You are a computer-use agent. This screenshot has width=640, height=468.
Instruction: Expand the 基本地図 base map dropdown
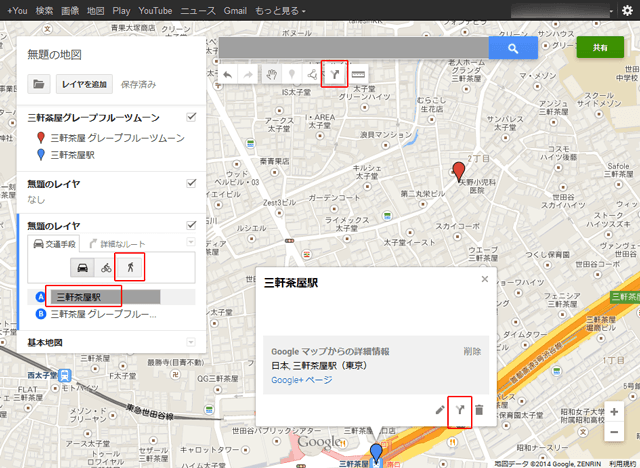(191, 342)
